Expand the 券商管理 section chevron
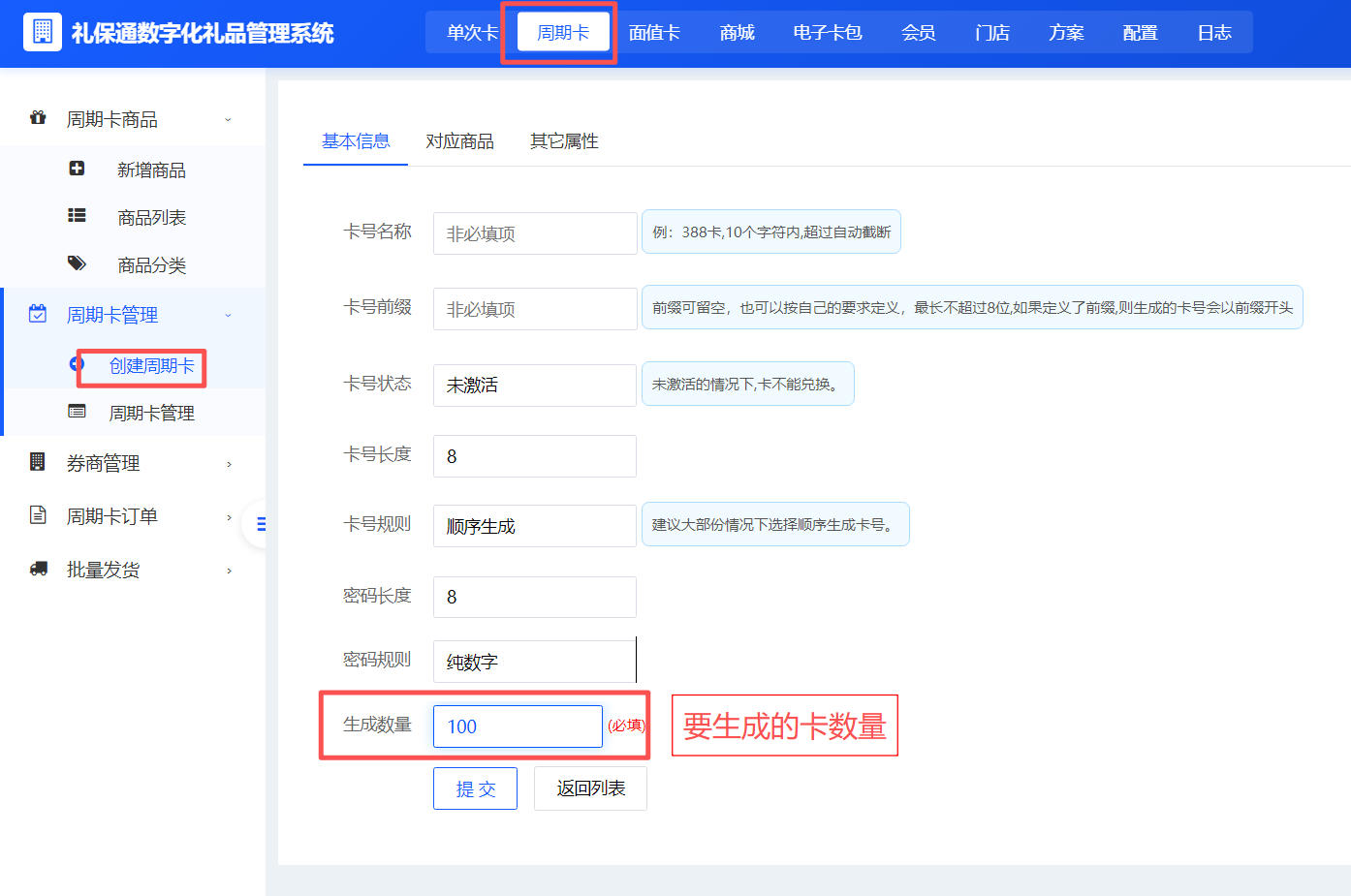1351x896 pixels. 229,462
